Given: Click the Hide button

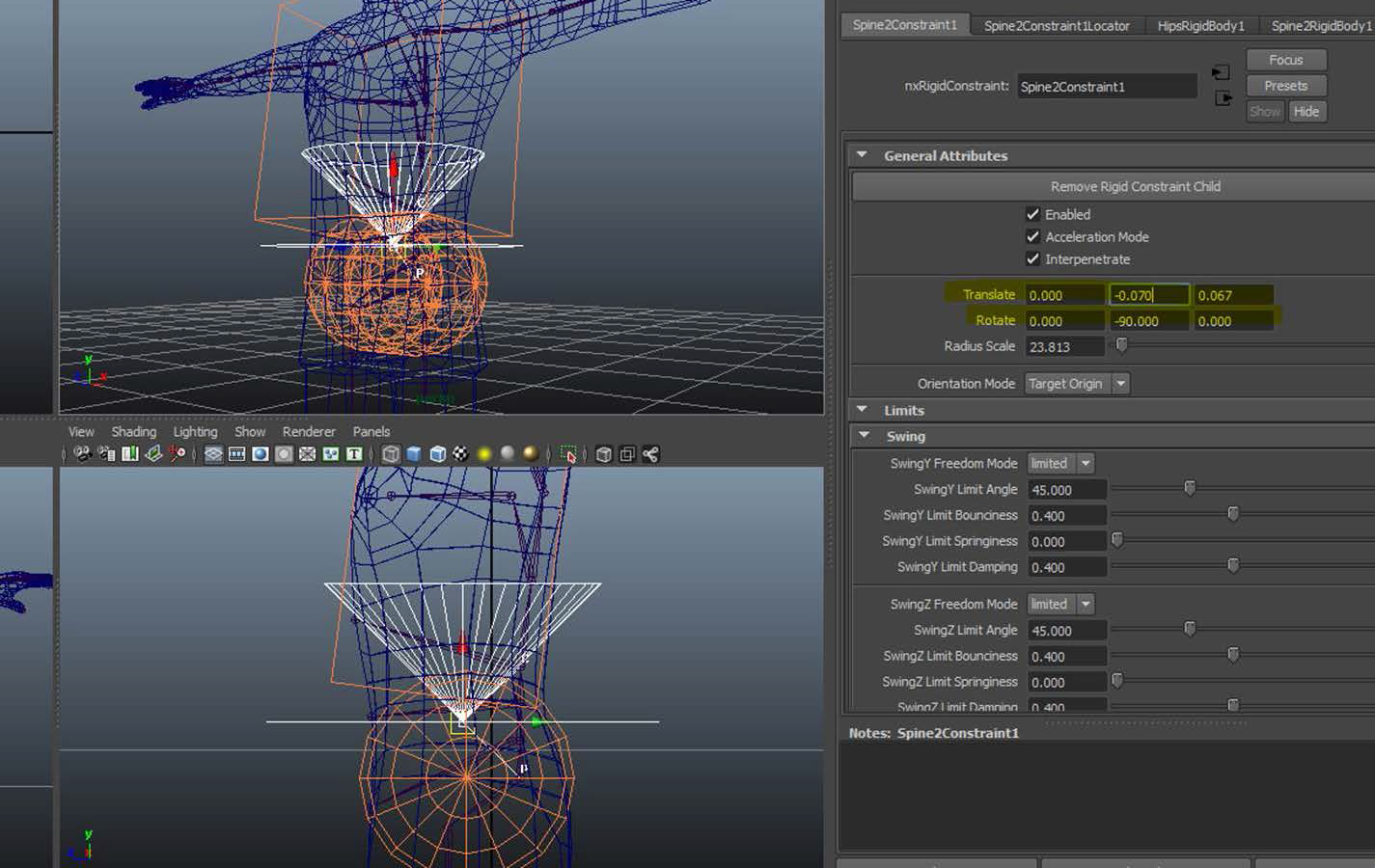Looking at the screenshot, I should click(x=1306, y=112).
